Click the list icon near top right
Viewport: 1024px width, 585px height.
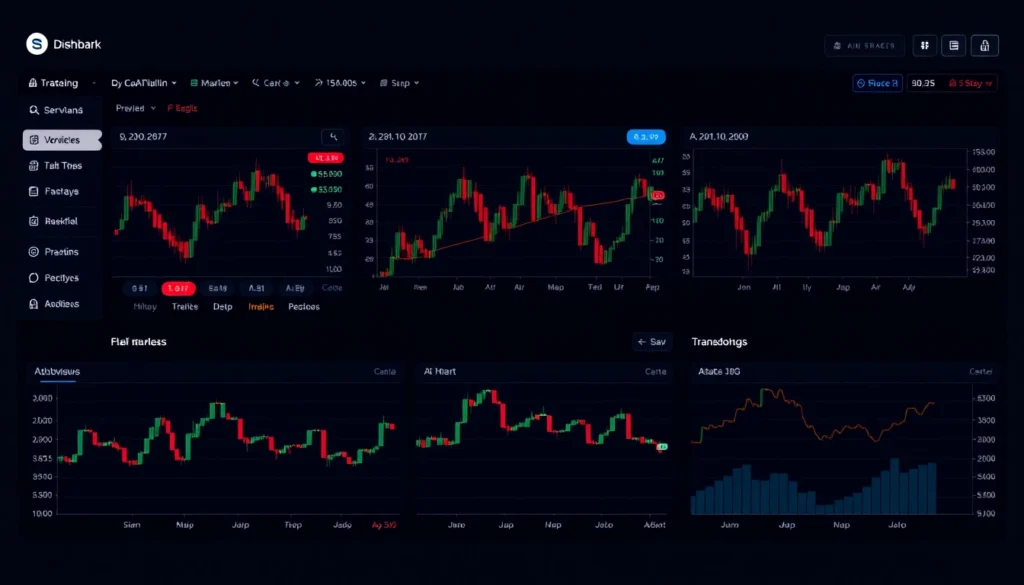coord(956,46)
